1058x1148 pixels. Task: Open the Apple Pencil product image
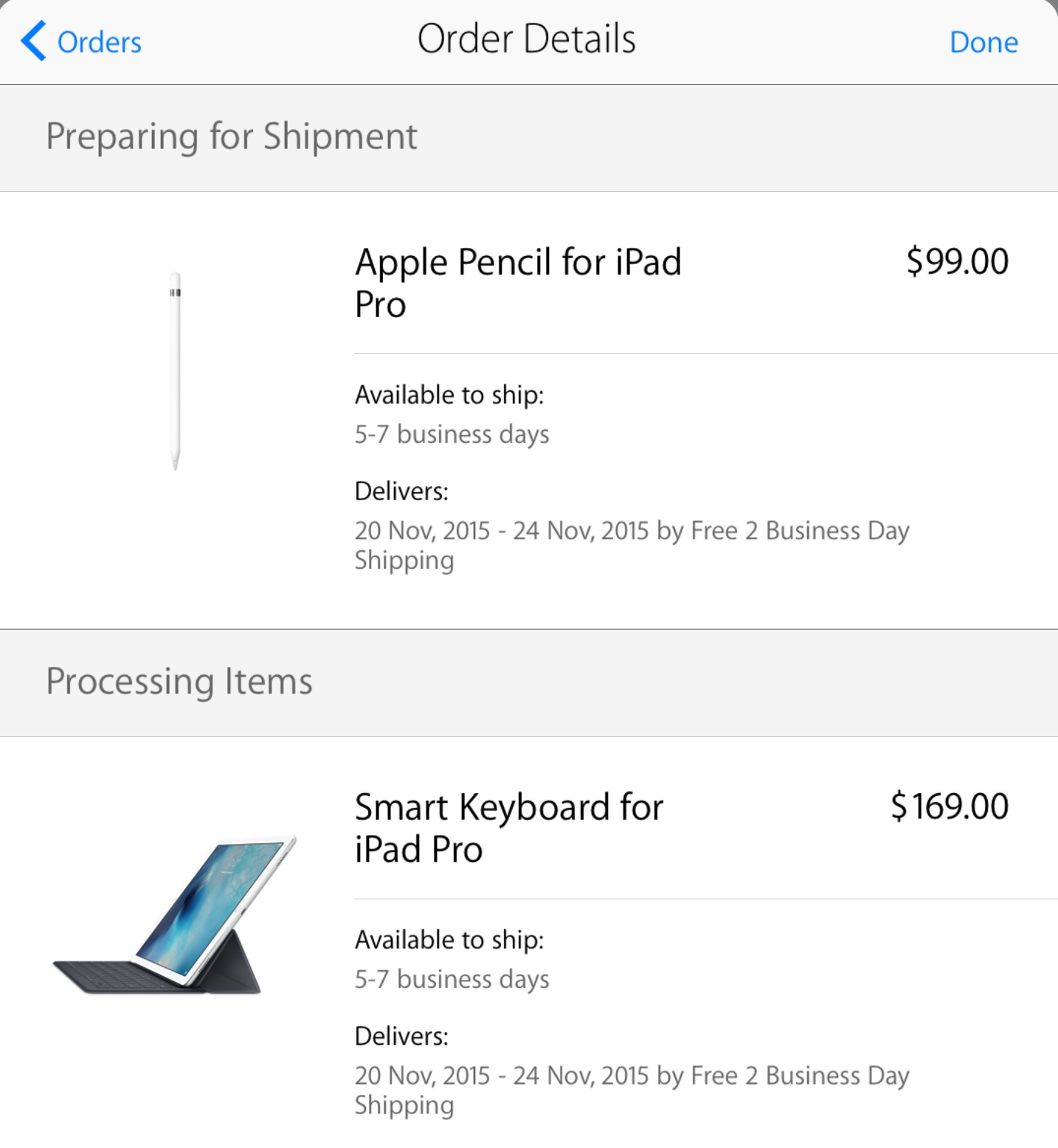tap(175, 370)
